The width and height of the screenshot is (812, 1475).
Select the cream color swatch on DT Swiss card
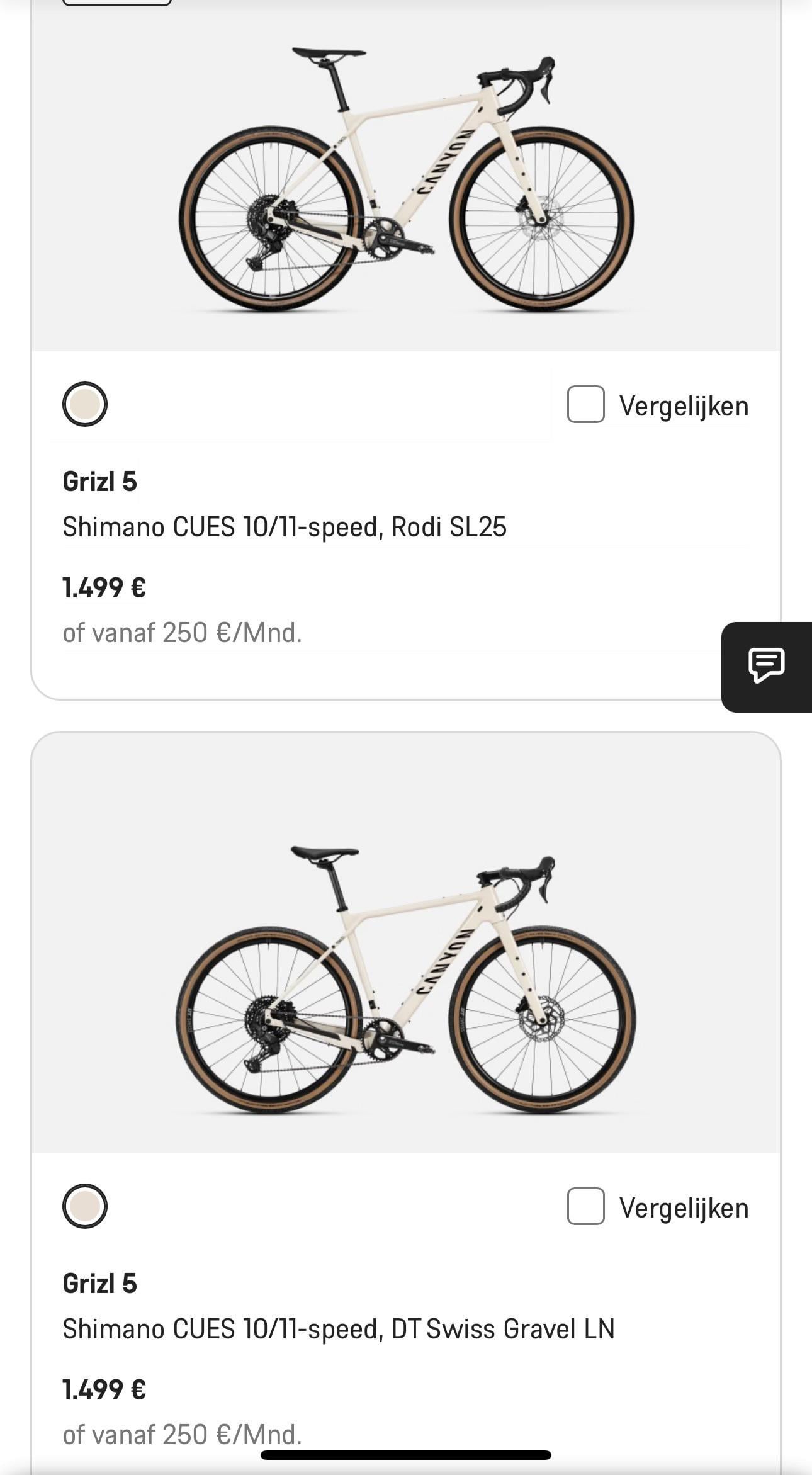85,1206
